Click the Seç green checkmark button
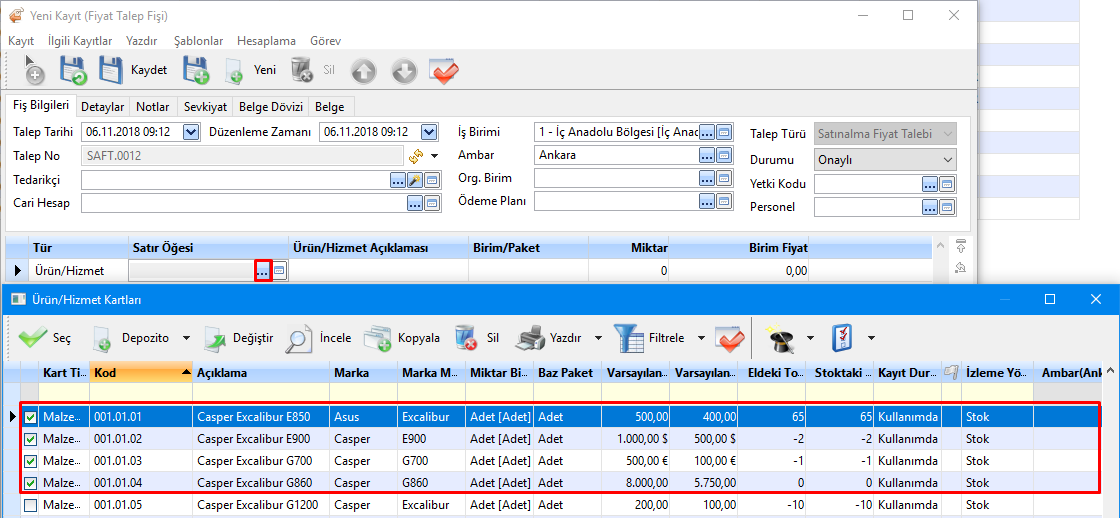This screenshot has height=518, width=1120. click(x=44, y=338)
